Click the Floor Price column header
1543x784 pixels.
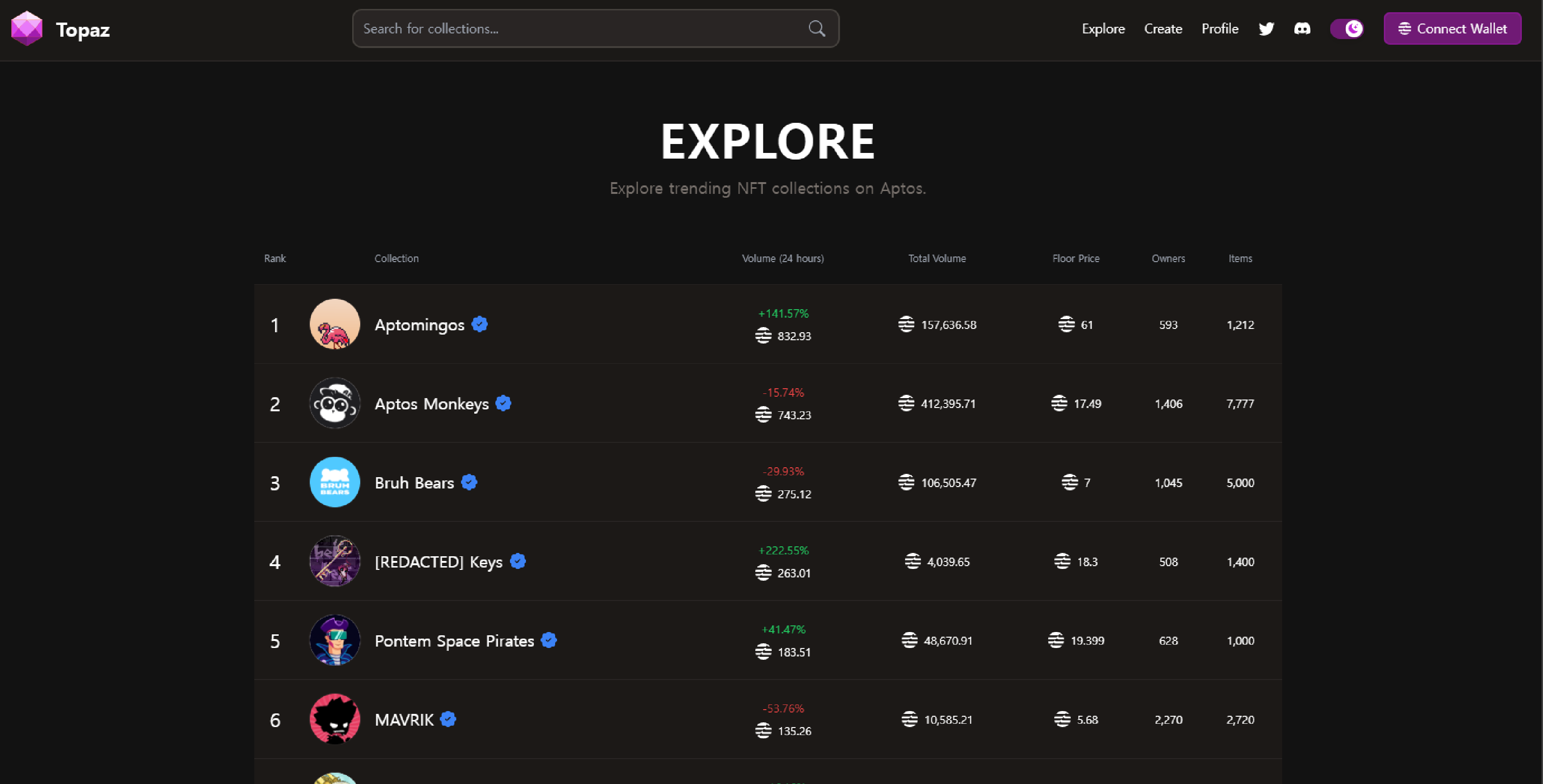pyautogui.click(x=1076, y=258)
